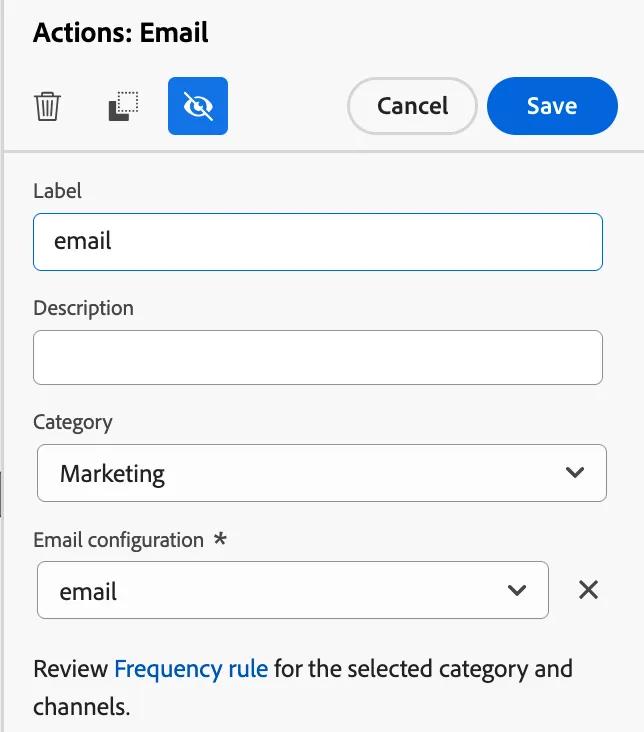The width and height of the screenshot is (644, 732).
Task: Focus the empty Description field
Action: click(318, 358)
